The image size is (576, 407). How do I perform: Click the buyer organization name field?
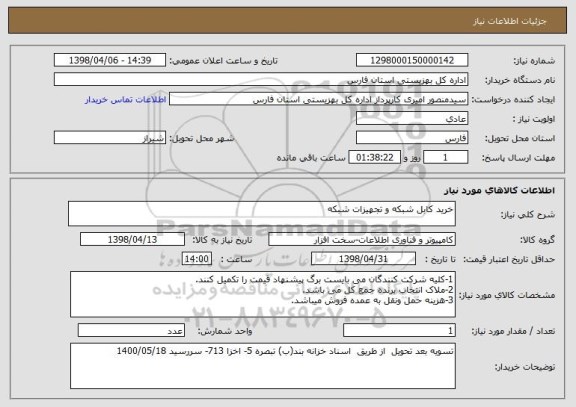(x=261, y=79)
